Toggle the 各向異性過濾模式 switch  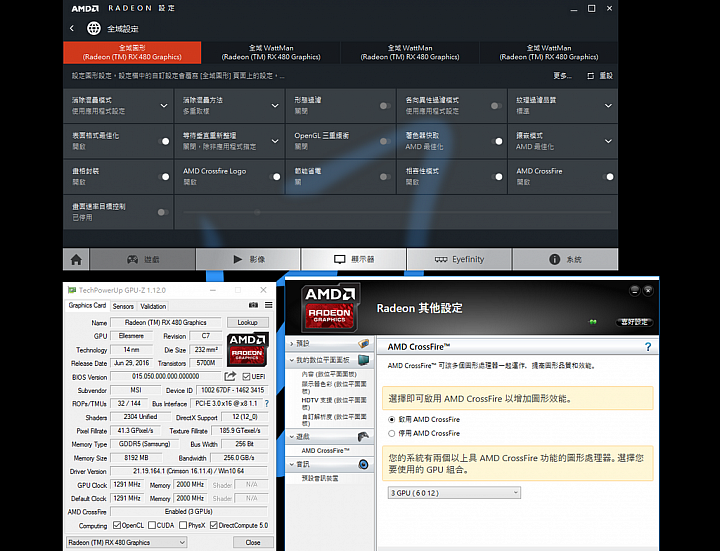[496, 106]
